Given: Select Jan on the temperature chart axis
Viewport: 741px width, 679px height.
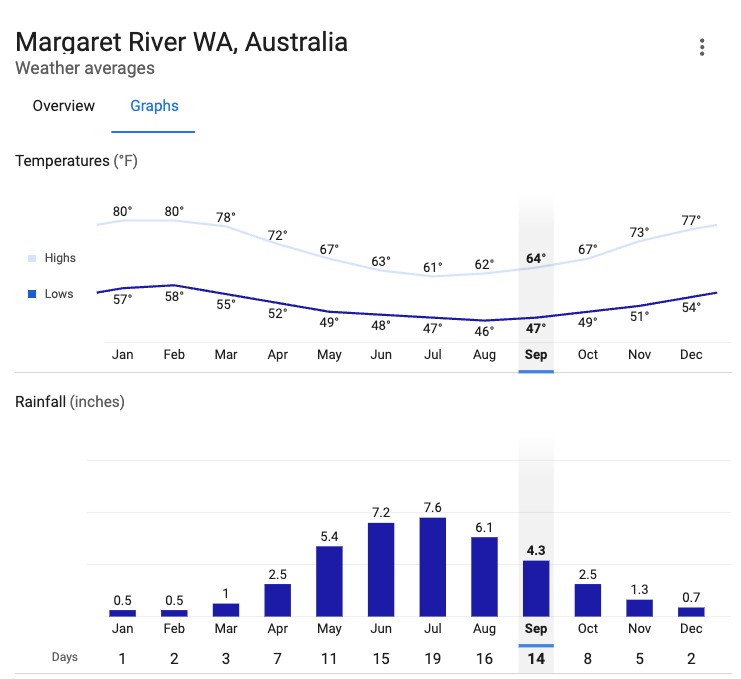Looking at the screenshot, I should click(122, 355).
